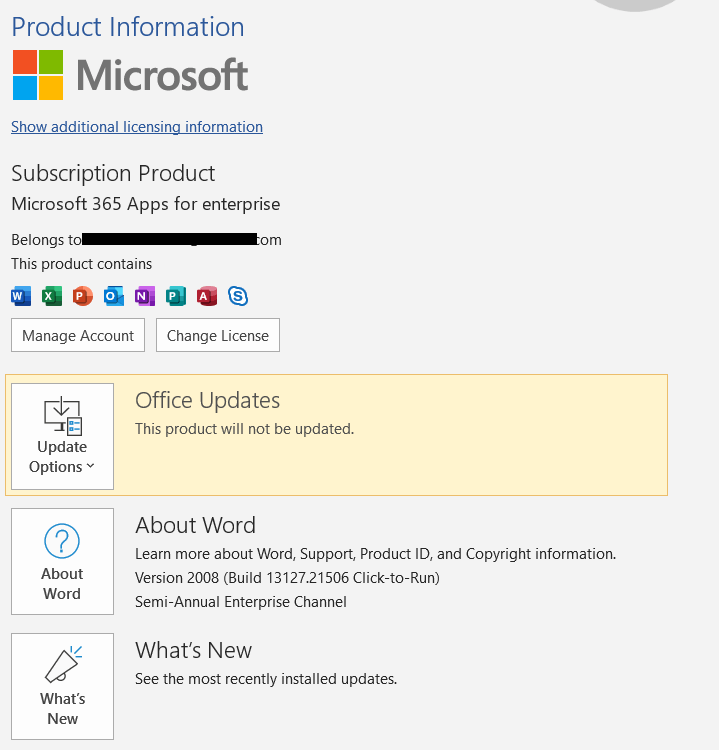The width and height of the screenshot is (719, 750).
Task: Click 'This product will not be updated.' text
Action: pyautogui.click(x=244, y=429)
